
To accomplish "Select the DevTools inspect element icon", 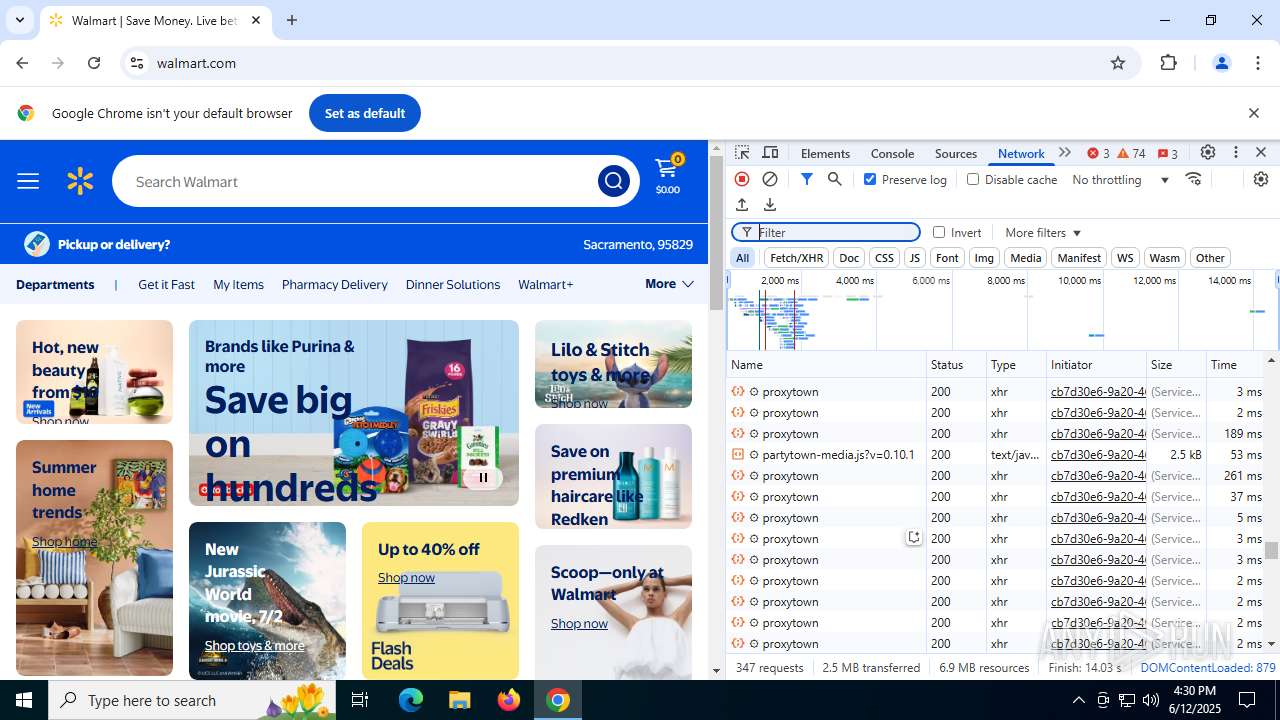I will tap(742, 153).
